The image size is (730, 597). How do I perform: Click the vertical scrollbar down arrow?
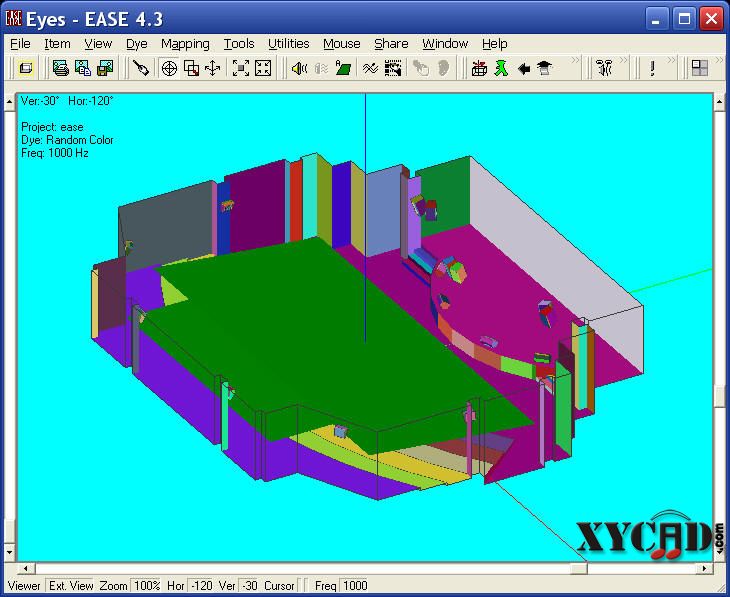(x=10, y=553)
